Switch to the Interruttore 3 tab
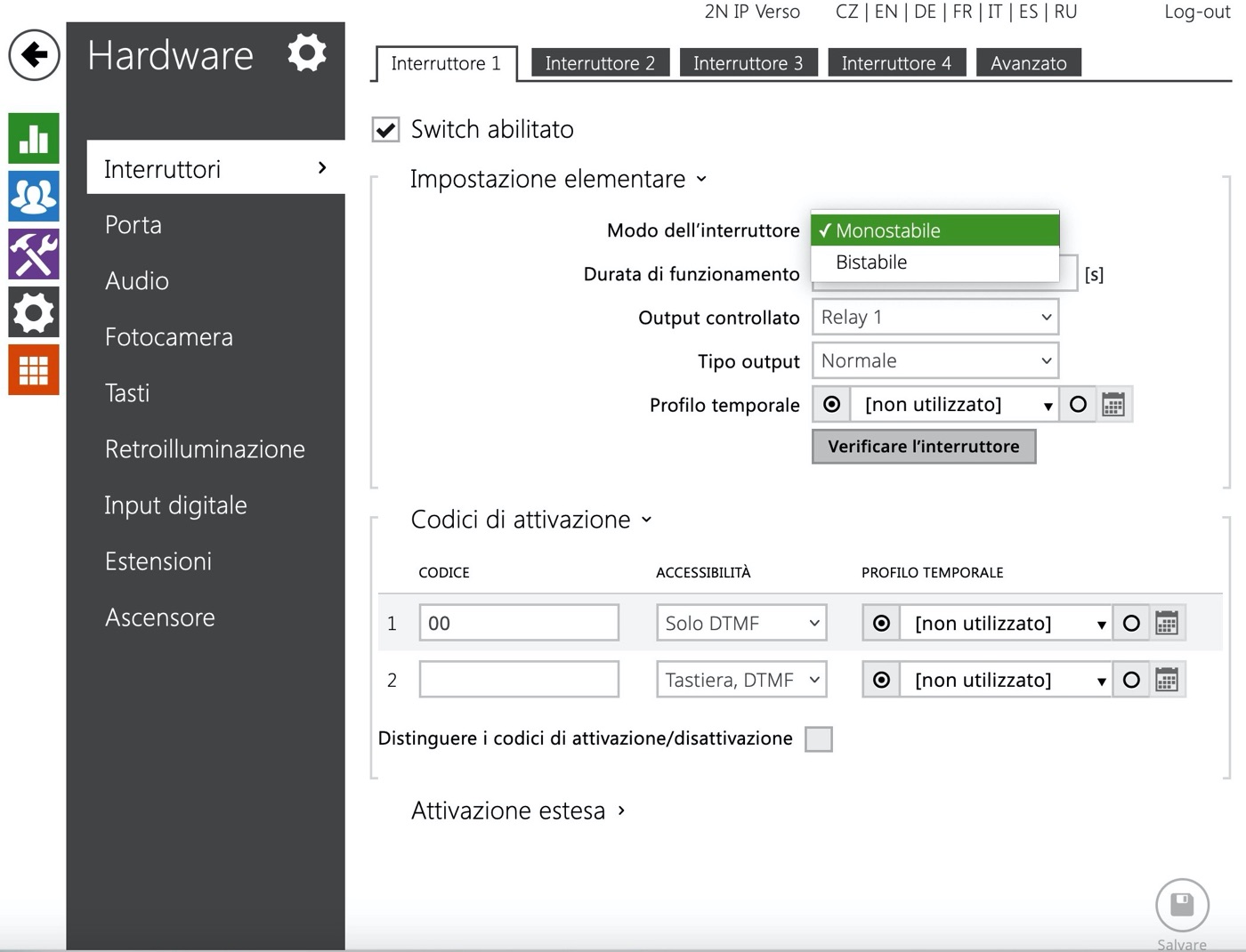 (748, 63)
